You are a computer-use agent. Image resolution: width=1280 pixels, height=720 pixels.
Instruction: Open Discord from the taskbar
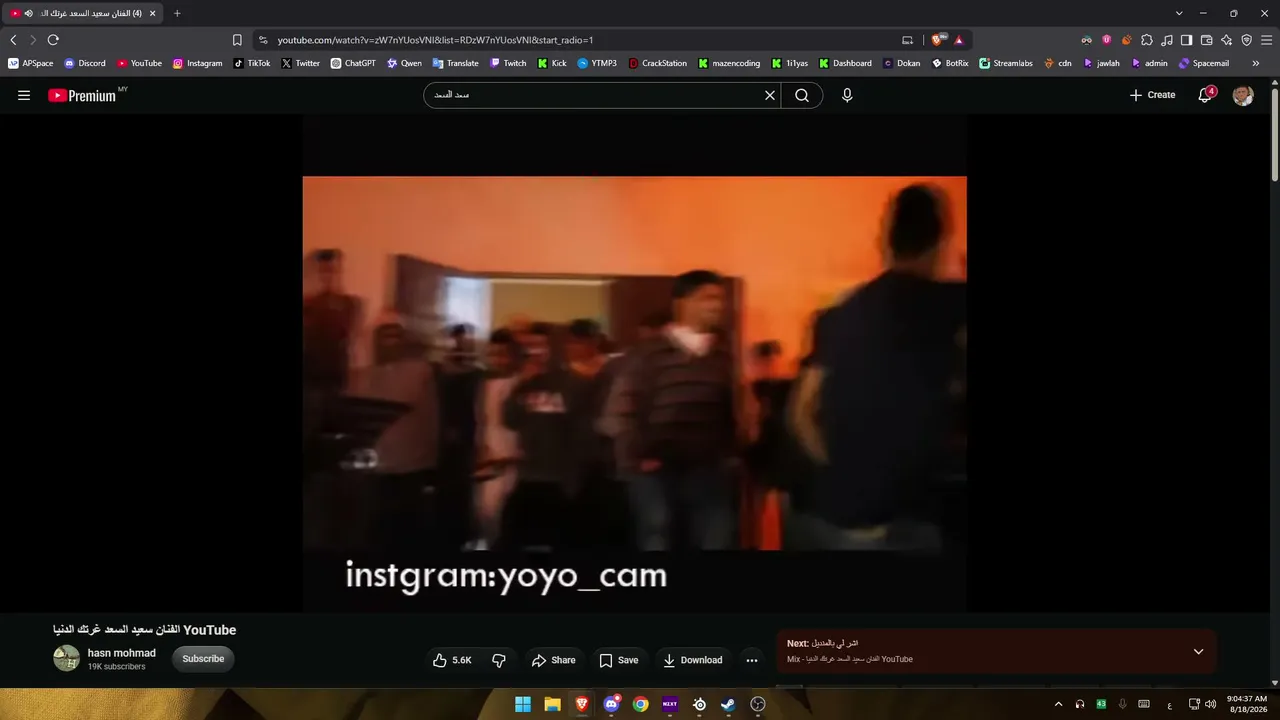click(611, 704)
